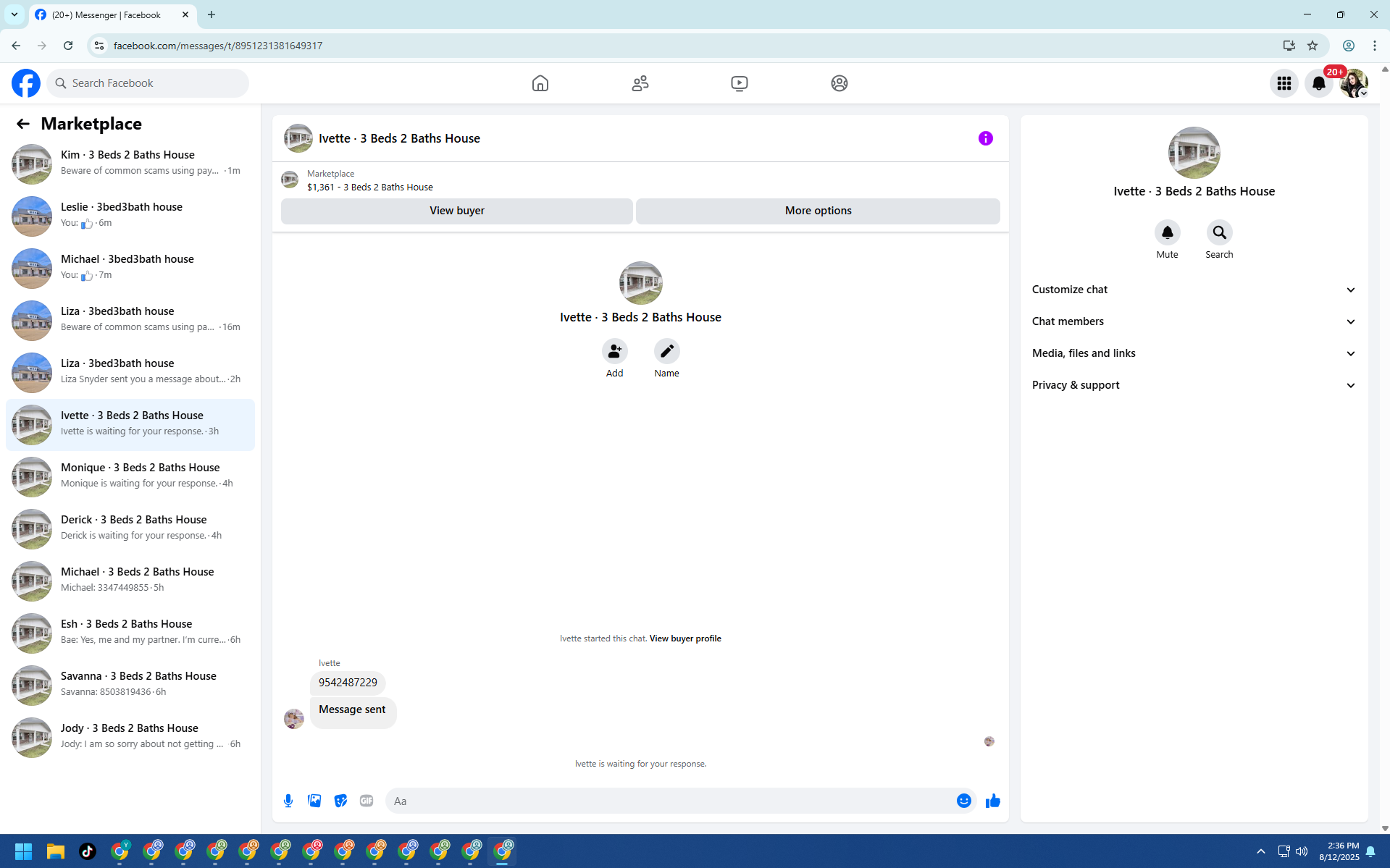This screenshot has width=1390, height=868.
Task: Expand the Customize chat section
Action: (1194, 290)
